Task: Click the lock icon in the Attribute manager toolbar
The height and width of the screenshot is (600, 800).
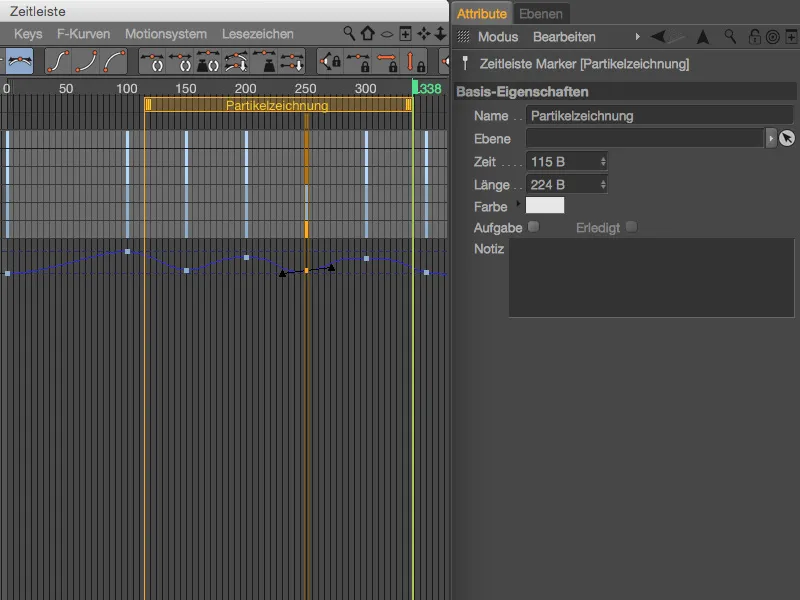Action: [753, 38]
